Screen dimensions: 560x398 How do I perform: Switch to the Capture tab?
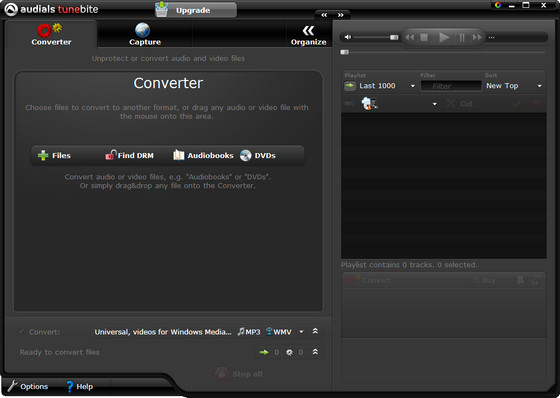145,35
